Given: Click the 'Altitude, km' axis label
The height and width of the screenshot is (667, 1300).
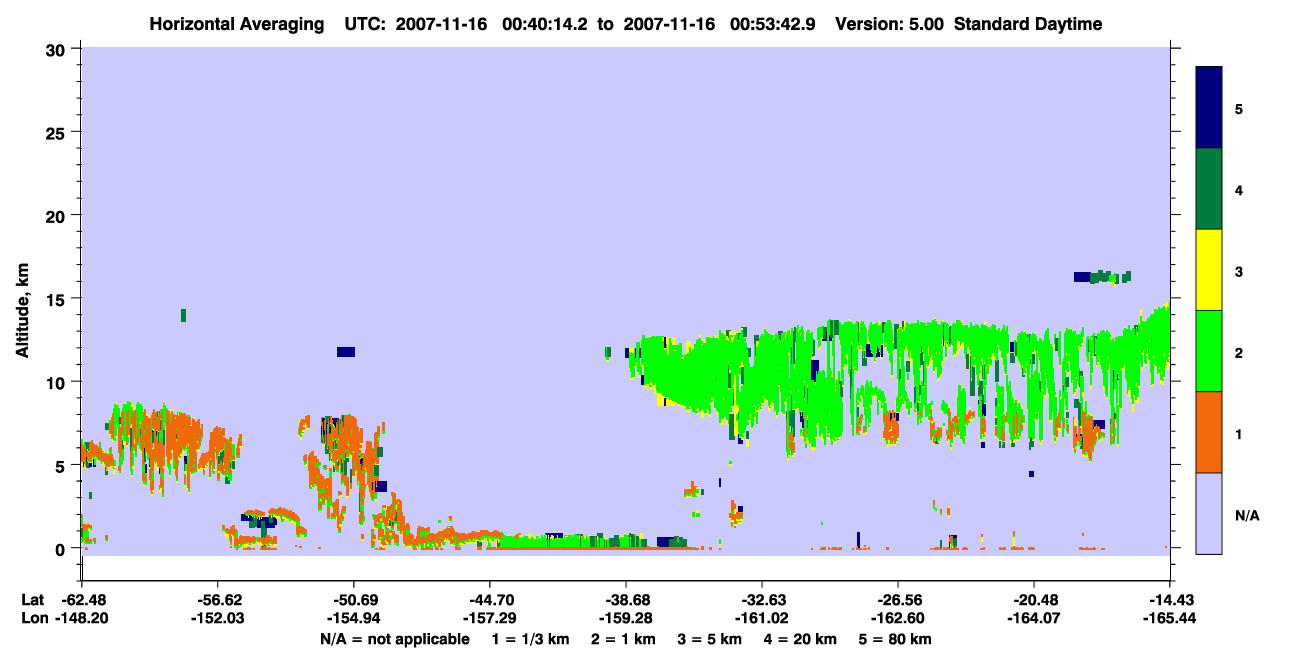Looking at the screenshot, I should point(22,311).
